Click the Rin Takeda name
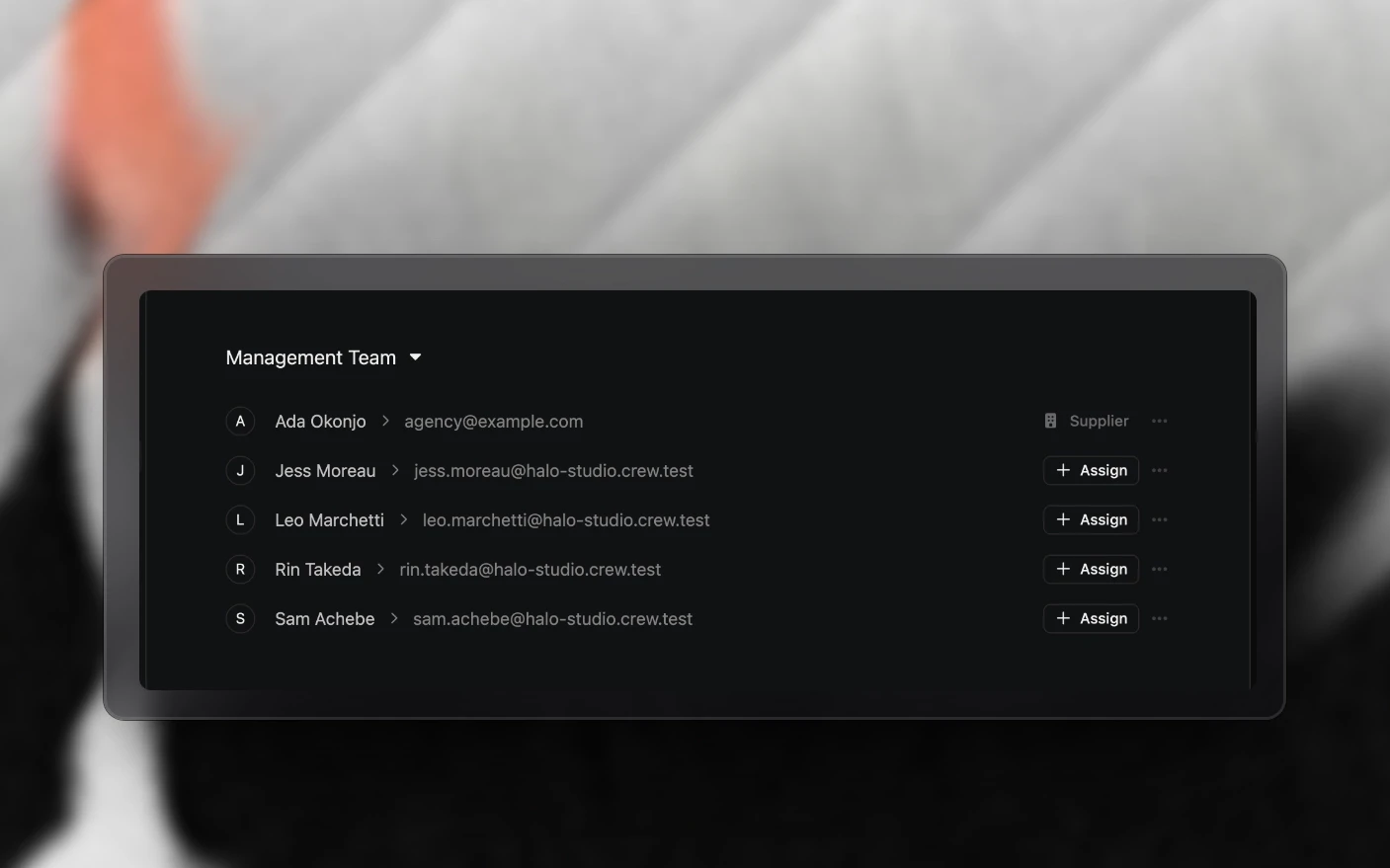Viewport: 1390px width, 868px height. (x=317, y=570)
